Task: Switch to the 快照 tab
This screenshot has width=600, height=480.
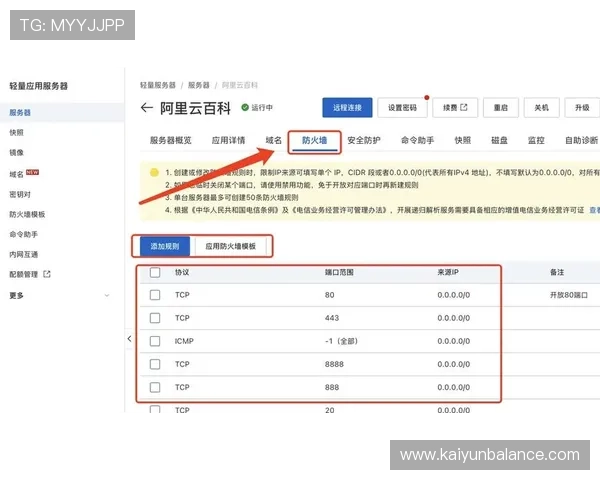Action: point(463,140)
